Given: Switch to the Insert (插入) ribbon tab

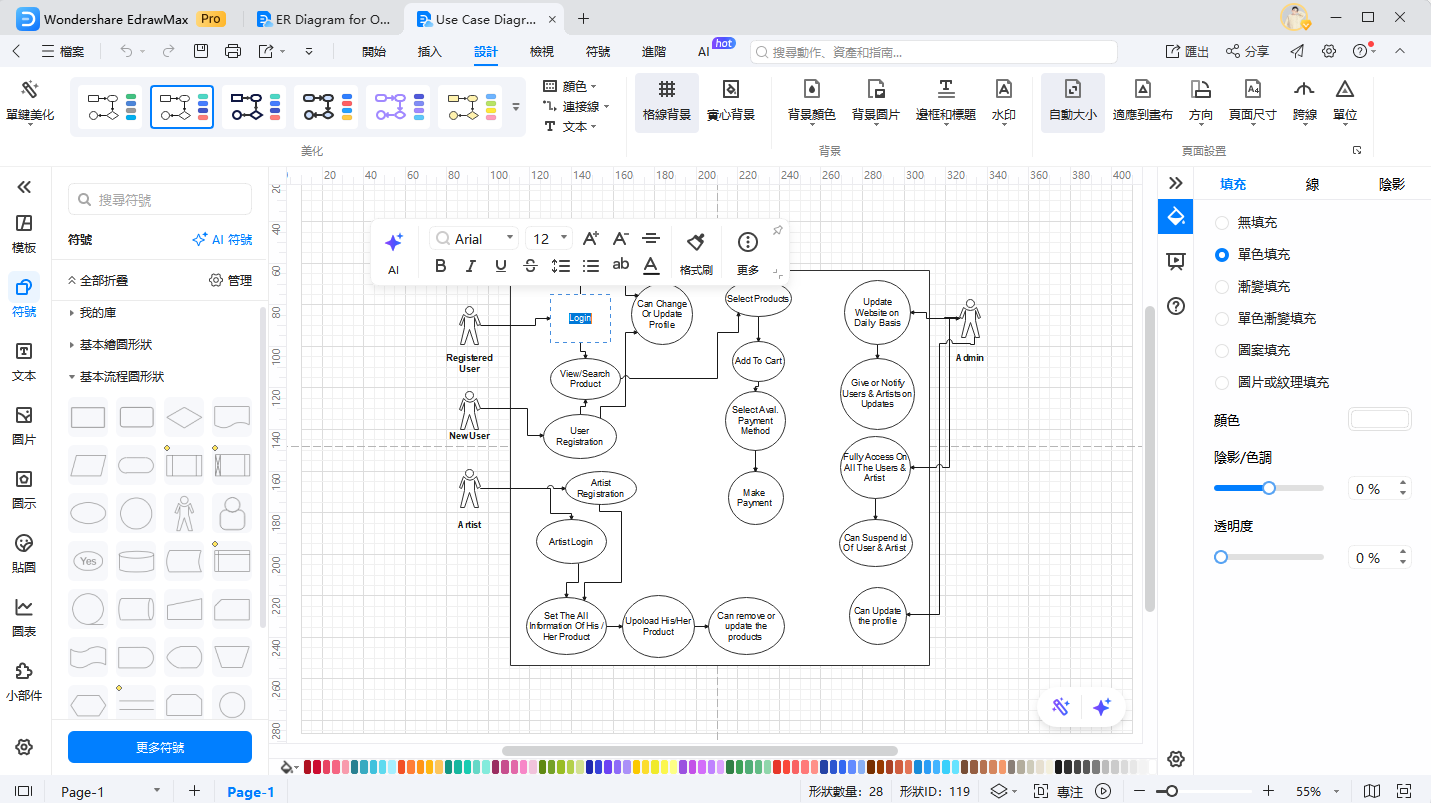Looking at the screenshot, I should point(429,52).
